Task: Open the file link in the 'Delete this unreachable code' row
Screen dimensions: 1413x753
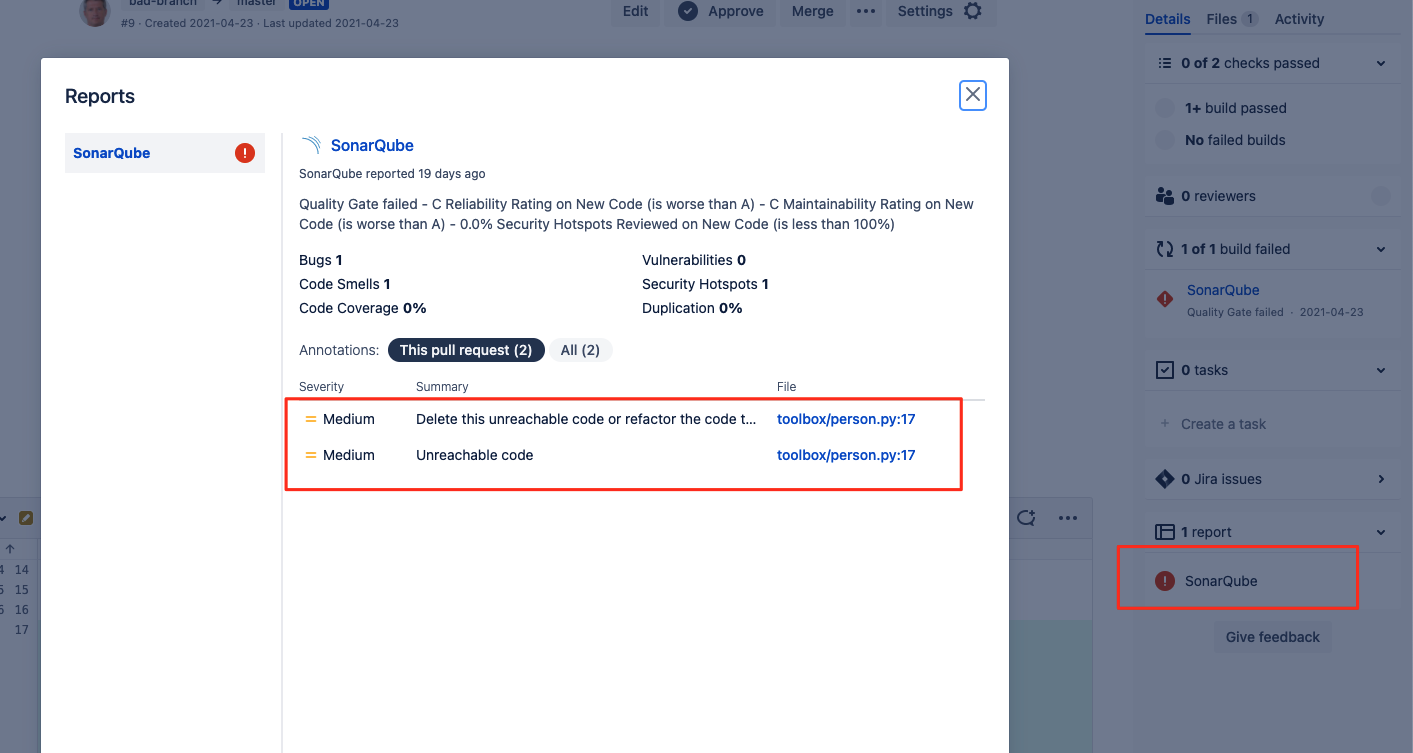Action: (x=846, y=419)
